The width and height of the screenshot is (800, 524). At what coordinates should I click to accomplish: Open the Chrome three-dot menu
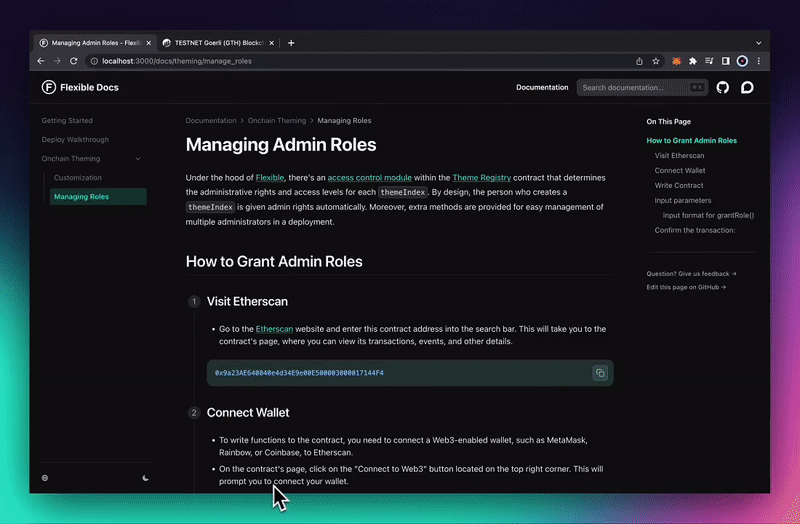click(x=759, y=61)
